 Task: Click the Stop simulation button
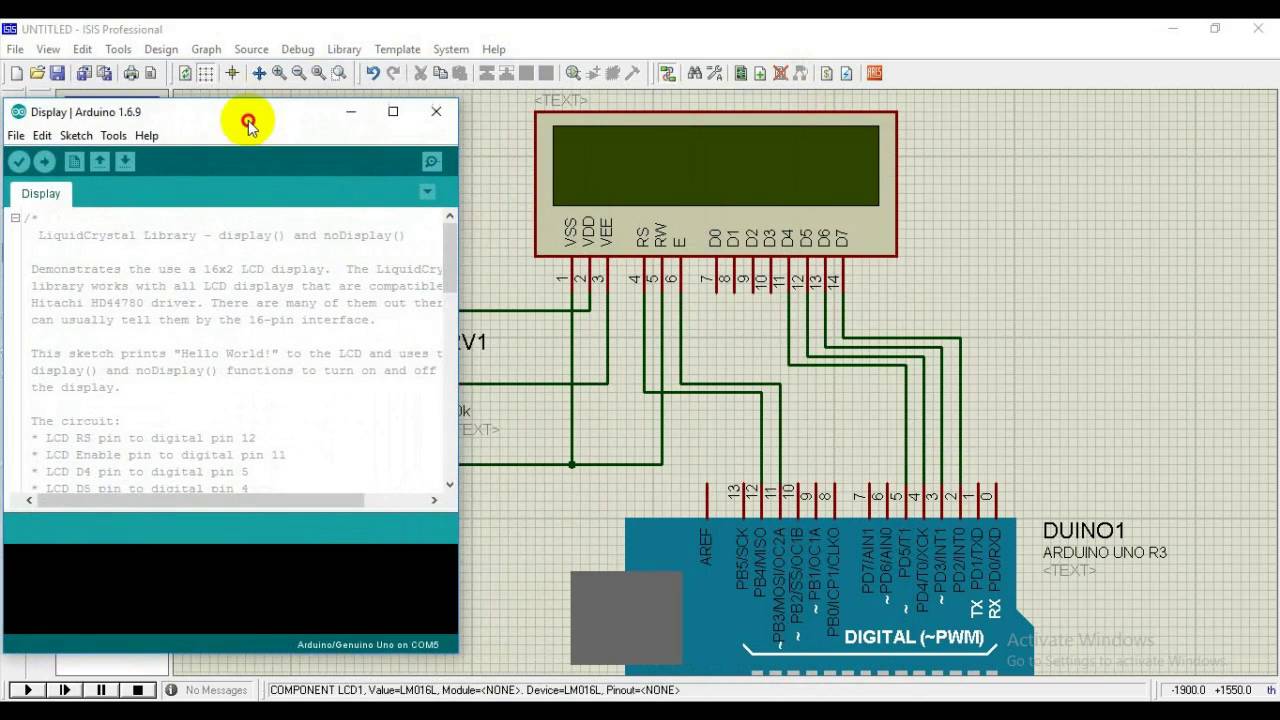tap(138, 690)
